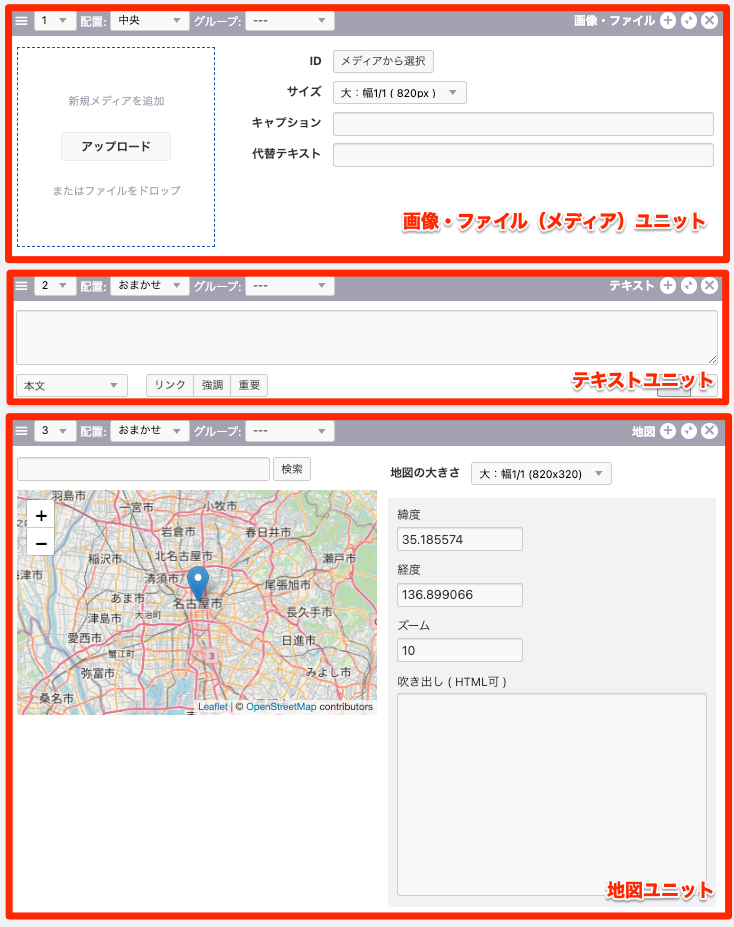Open the サイズ dropdown for the image
The height and width of the screenshot is (927, 734).
tap(399, 93)
